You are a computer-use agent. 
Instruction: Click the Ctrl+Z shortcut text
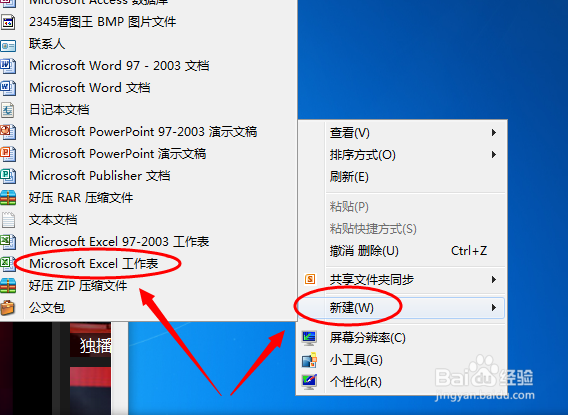tap(469, 251)
